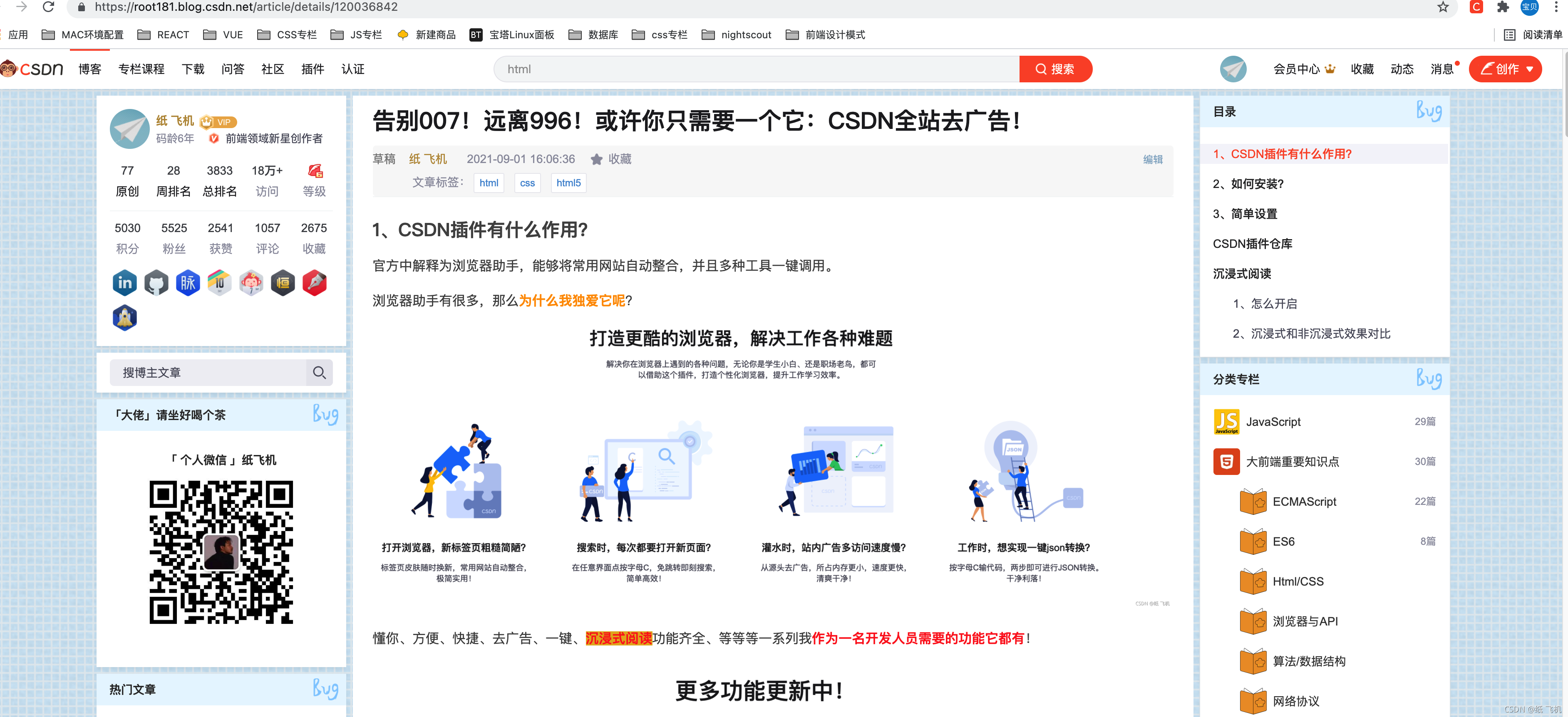Viewport: 1568px width, 717px height.
Task: Open the 阅读清单 reading list
Action: tap(1533, 35)
